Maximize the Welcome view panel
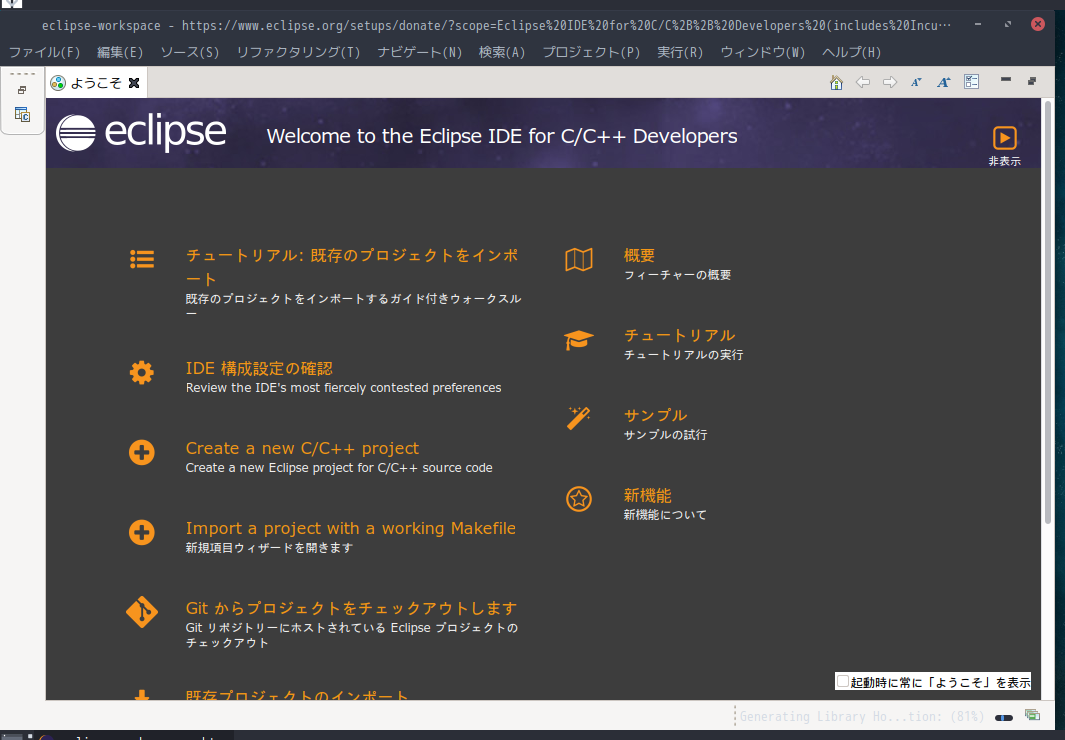1065x740 pixels. (1032, 81)
